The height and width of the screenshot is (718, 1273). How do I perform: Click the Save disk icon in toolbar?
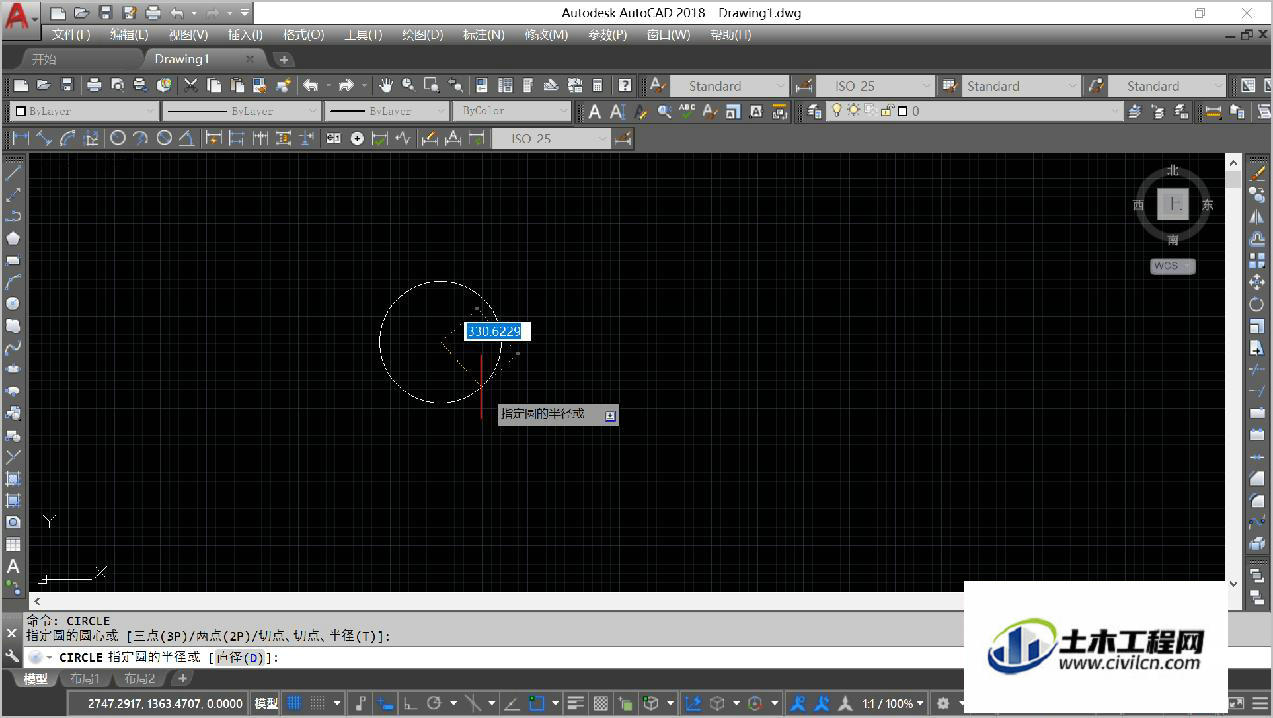67,86
